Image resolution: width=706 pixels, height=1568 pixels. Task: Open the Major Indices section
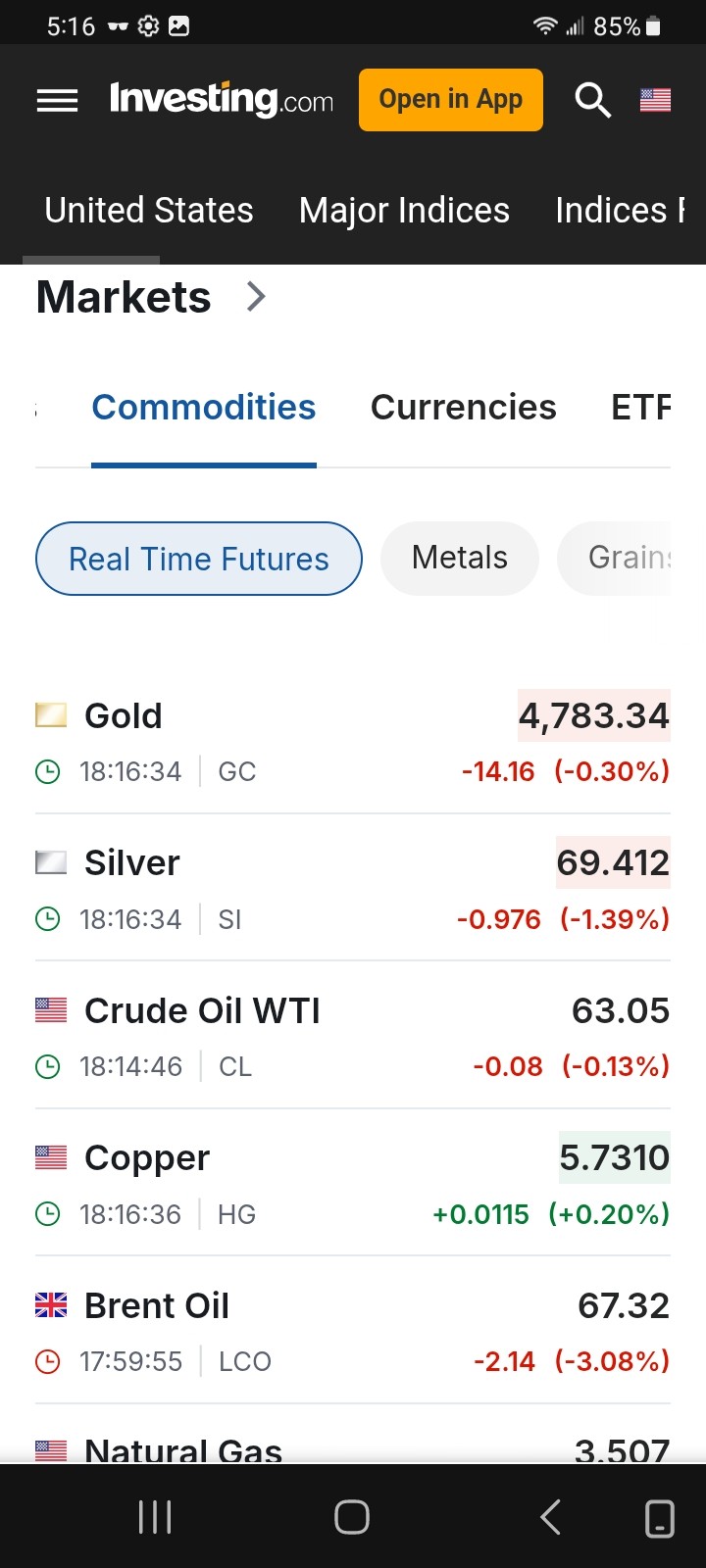[x=404, y=211]
